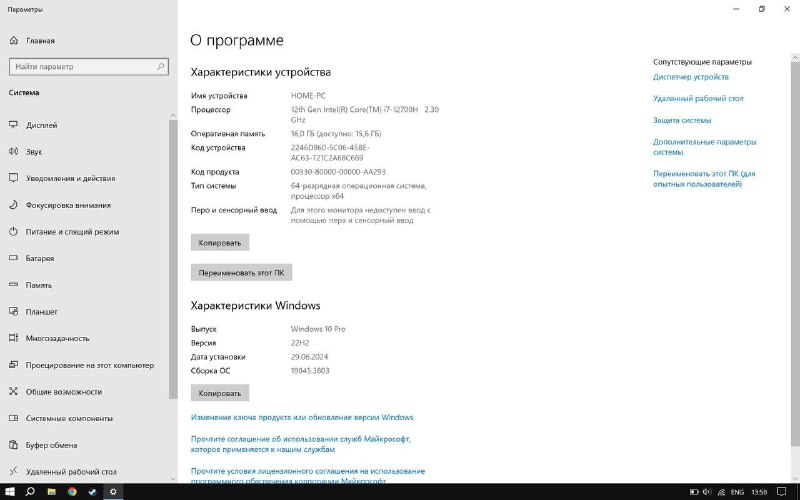
Task: Open Прочтите условия лицензионного соглашения link
Action: click(x=308, y=476)
